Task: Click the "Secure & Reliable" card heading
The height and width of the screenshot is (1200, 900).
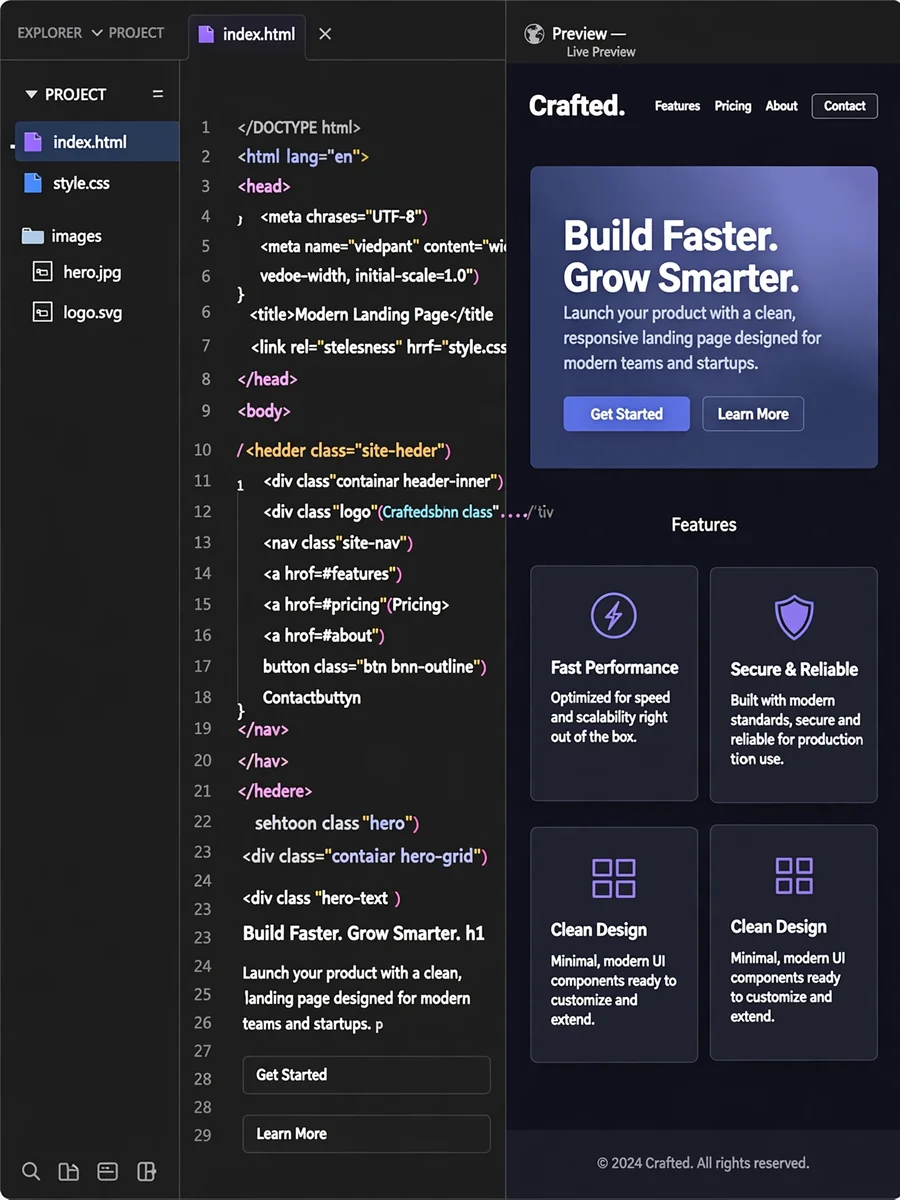Action: coord(794,669)
